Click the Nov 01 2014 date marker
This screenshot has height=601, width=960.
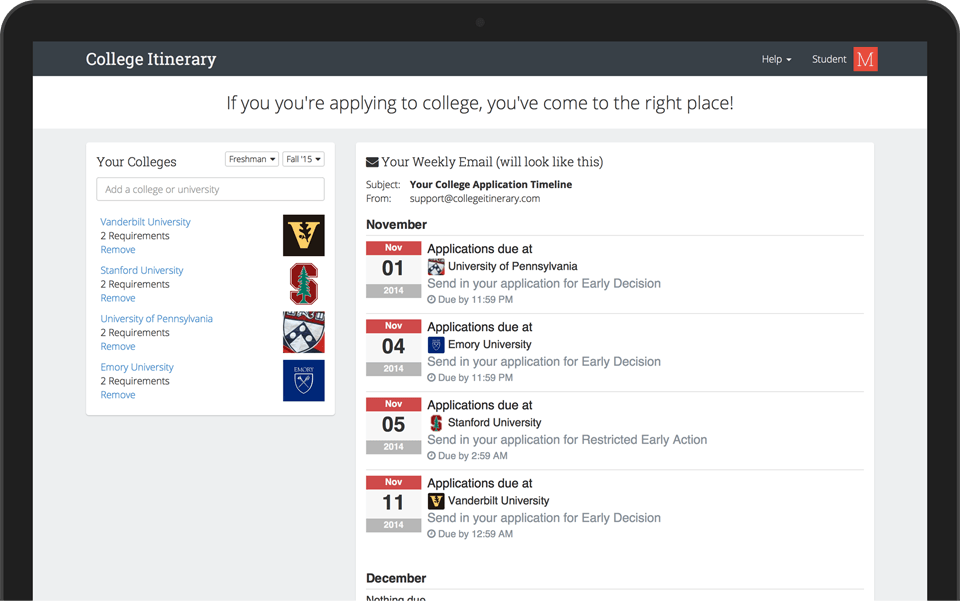393,269
